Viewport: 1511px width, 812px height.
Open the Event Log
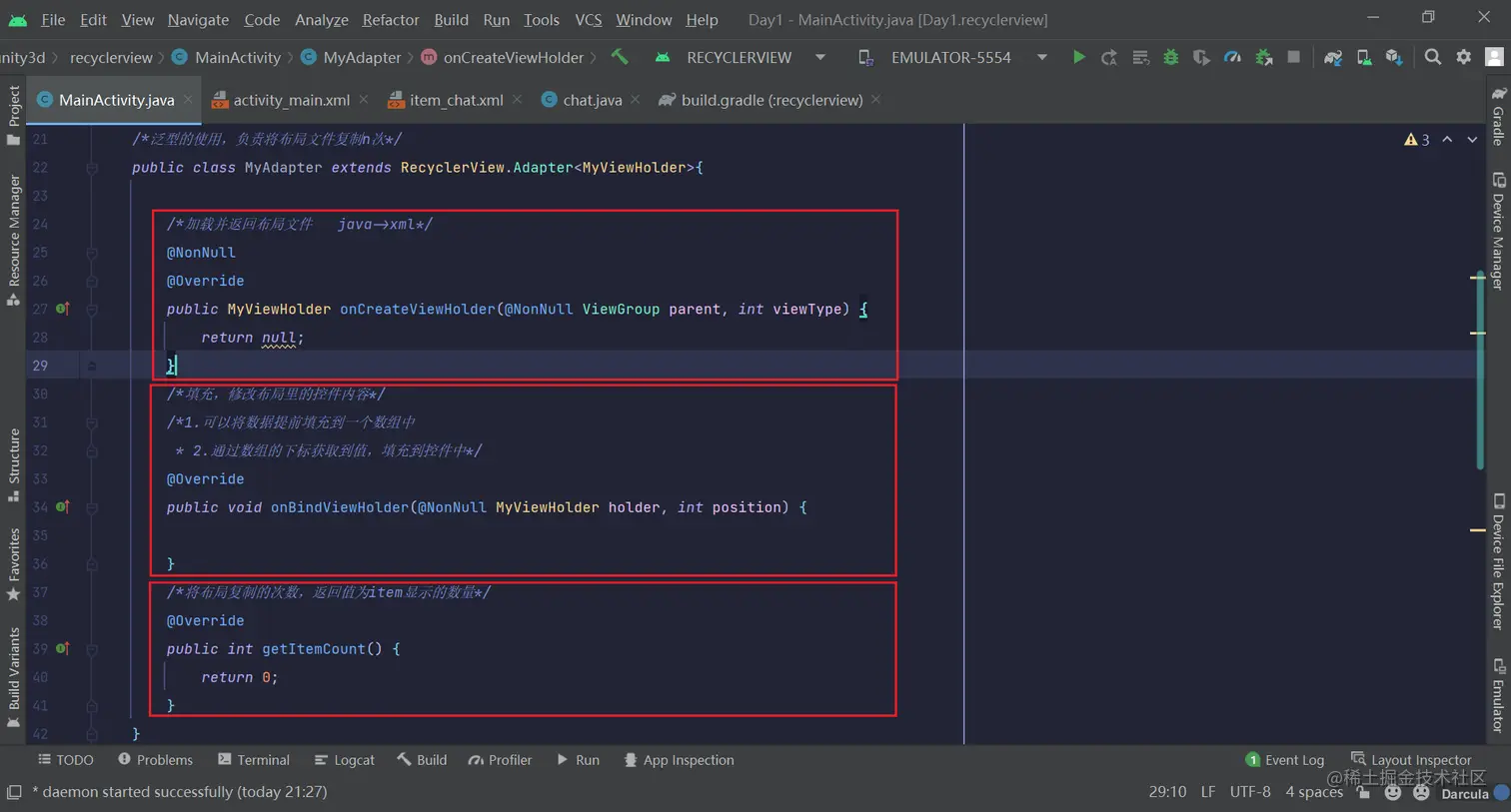(1285, 760)
